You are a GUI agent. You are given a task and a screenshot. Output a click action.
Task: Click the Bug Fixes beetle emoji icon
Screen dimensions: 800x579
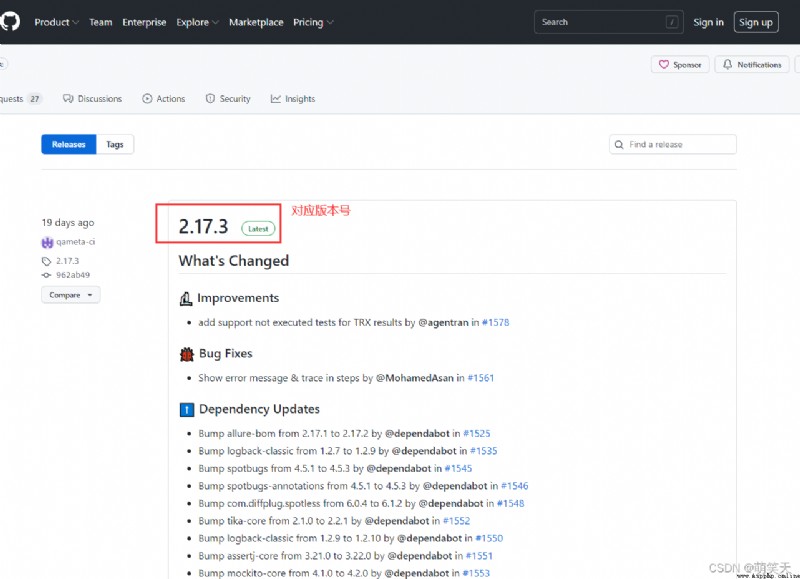point(187,354)
